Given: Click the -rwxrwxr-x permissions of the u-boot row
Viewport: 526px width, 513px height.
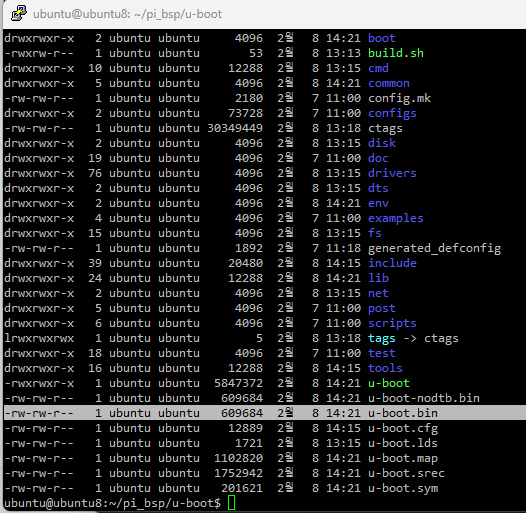Looking at the screenshot, I should (x=39, y=383).
